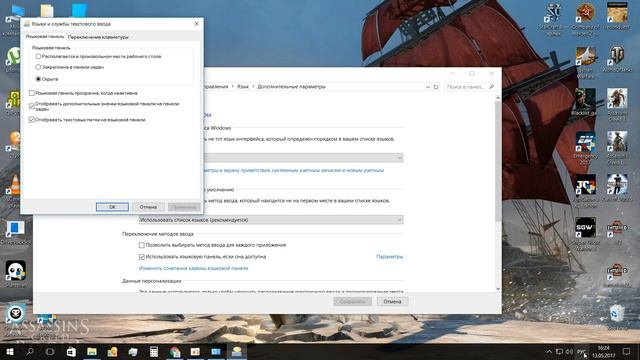Expand address bar history dropdown arrow
This screenshot has height=360, width=640.
point(427,87)
